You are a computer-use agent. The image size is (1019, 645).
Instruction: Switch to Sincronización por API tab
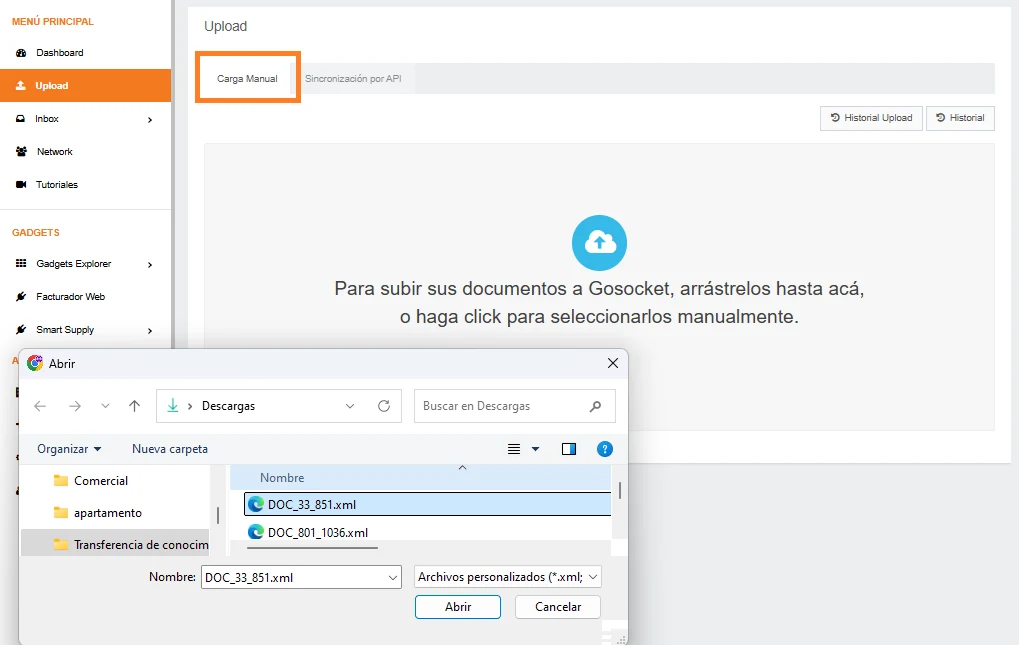(x=353, y=79)
